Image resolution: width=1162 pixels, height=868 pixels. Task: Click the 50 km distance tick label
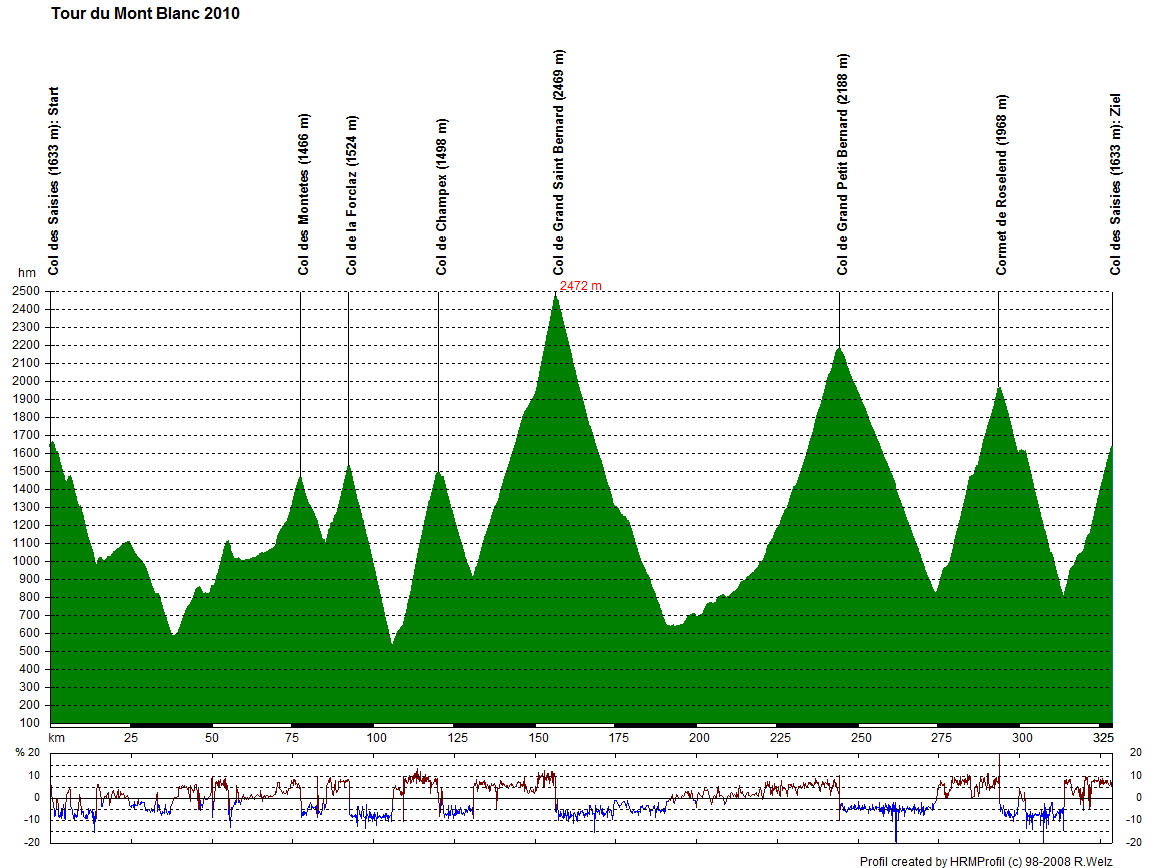[212, 738]
